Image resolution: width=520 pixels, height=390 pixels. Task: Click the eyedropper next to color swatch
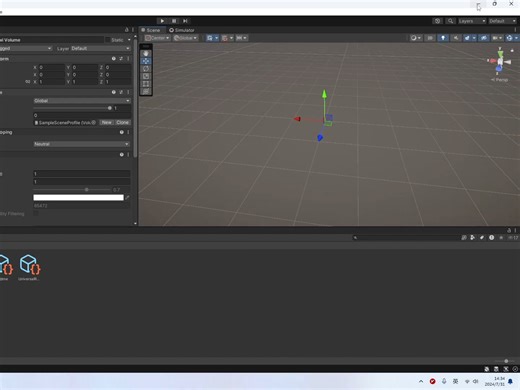coord(127,198)
